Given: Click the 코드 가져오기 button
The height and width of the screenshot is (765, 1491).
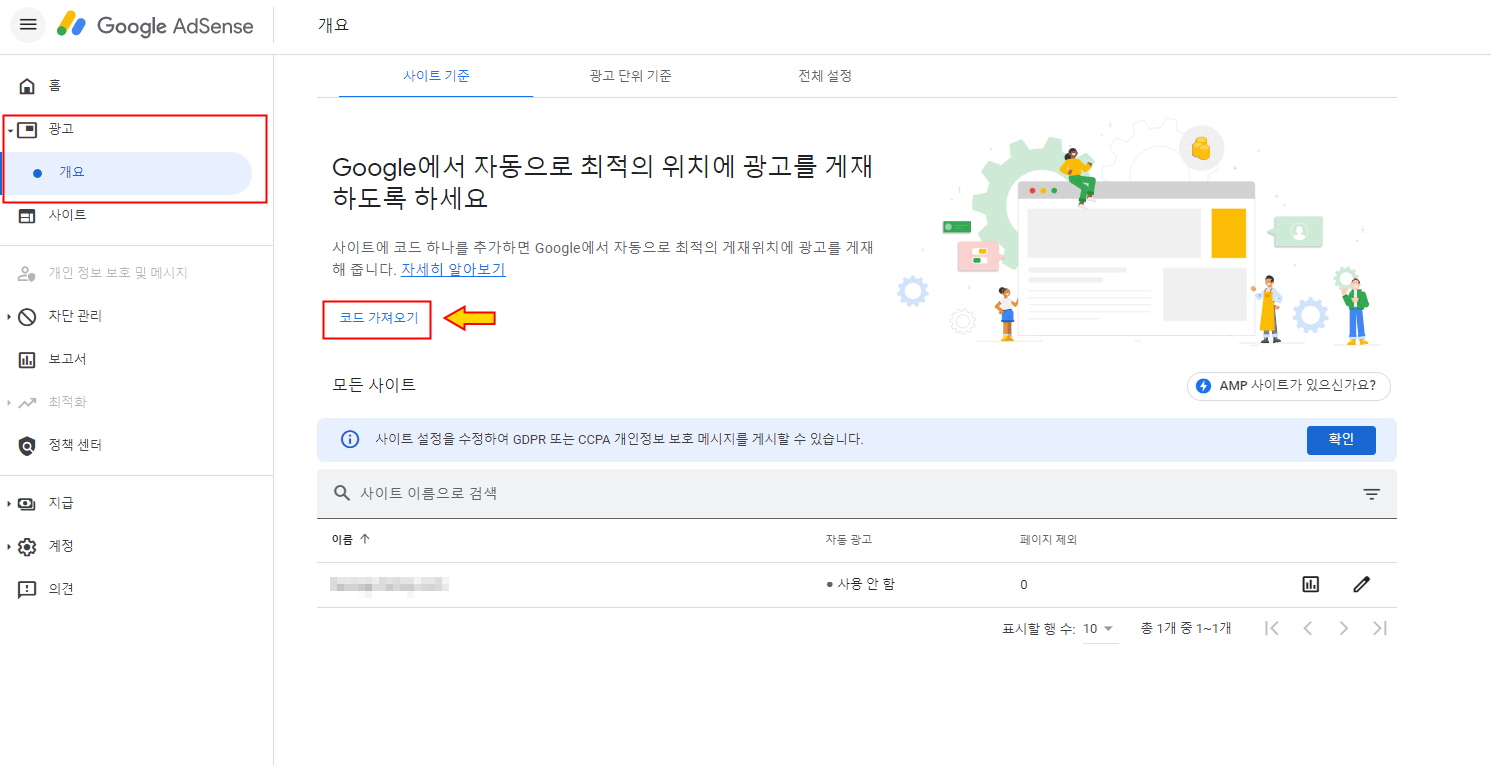Looking at the screenshot, I should pos(378,319).
